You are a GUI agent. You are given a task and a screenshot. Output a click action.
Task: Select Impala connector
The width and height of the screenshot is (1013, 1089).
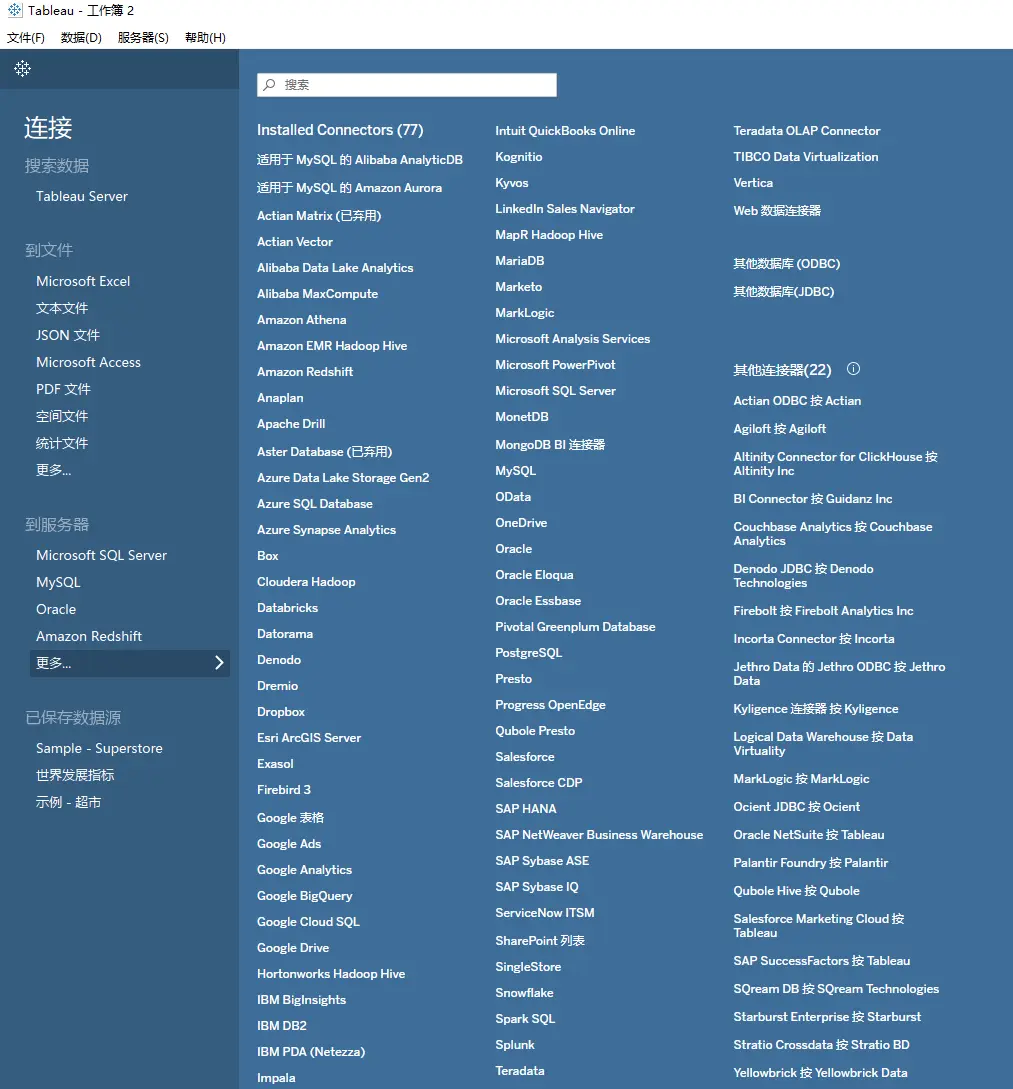pos(276,1078)
